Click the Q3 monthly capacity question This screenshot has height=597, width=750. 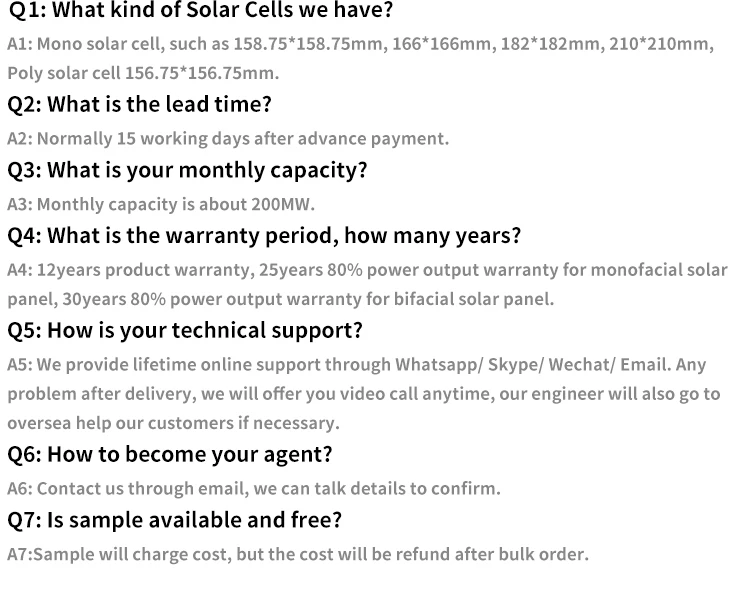coord(187,170)
